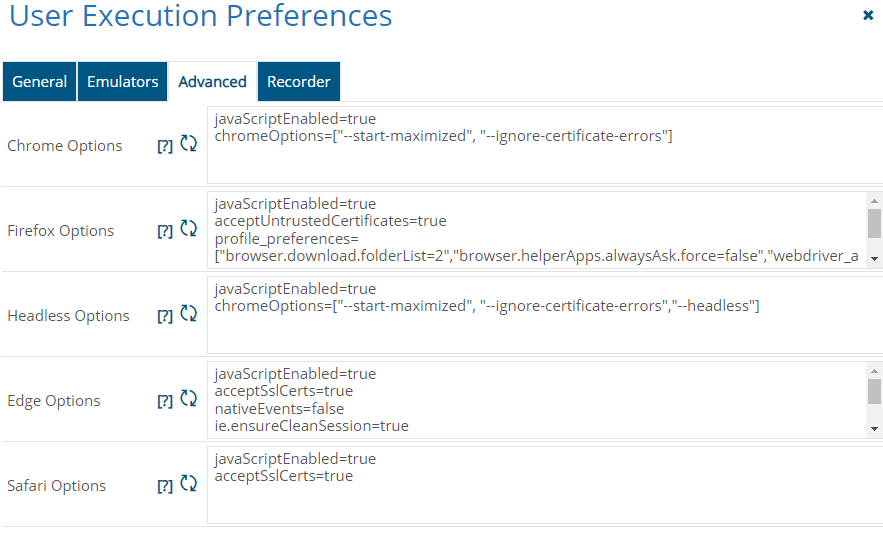Screen dimensions: 883x552
Task: Reset Edge Options with the refresh icon
Action: [x=188, y=399]
